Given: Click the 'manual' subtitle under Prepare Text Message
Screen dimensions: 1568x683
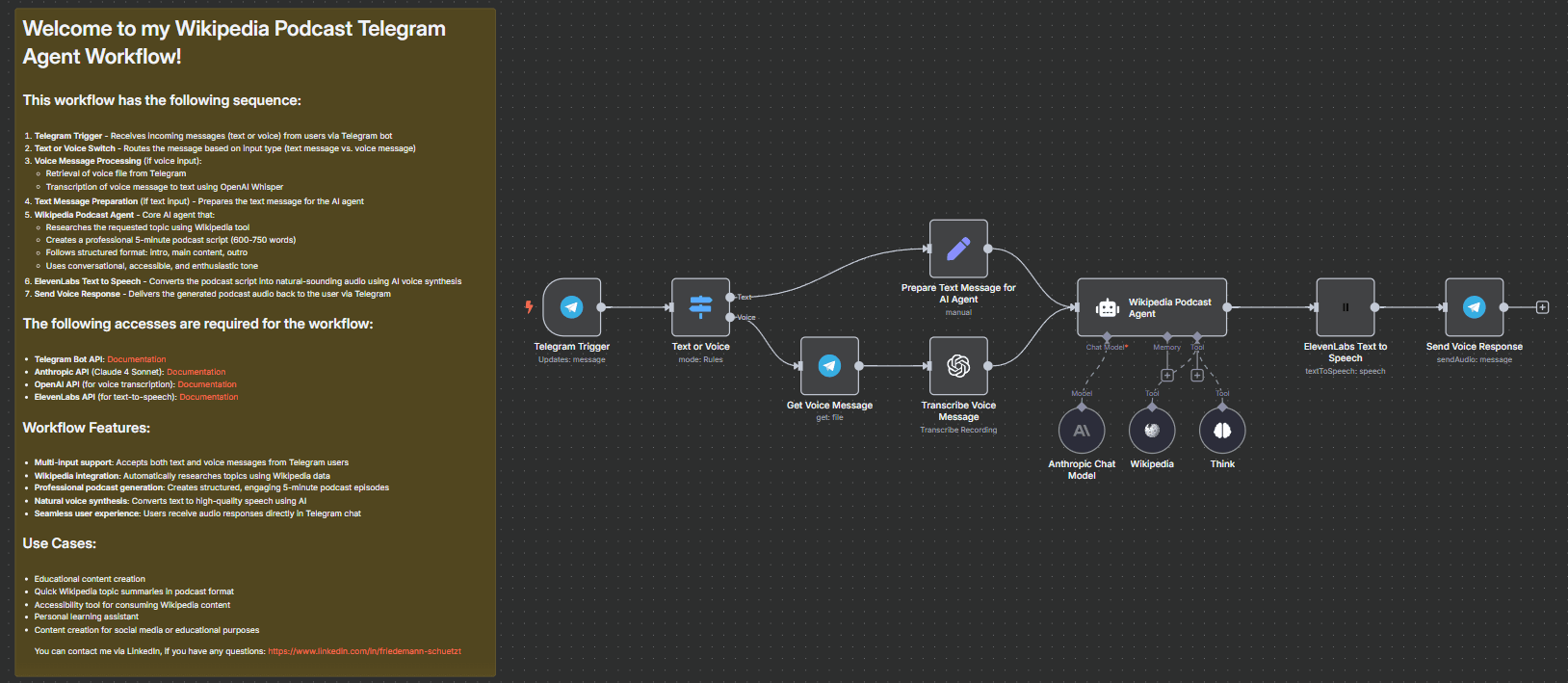Looking at the screenshot, I should tap(958, 312).
